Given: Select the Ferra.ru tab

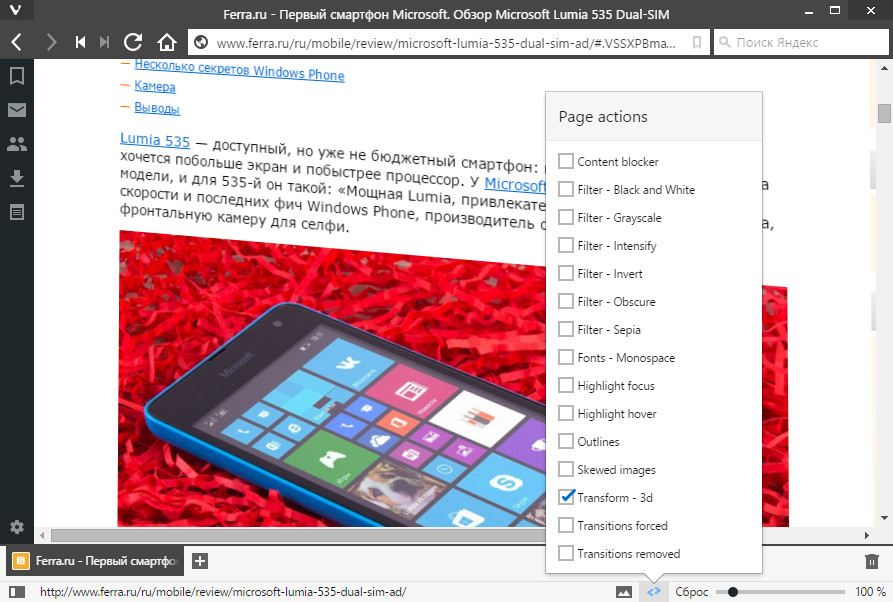Looking at the screenshot, I should click(x=95, y=561).
